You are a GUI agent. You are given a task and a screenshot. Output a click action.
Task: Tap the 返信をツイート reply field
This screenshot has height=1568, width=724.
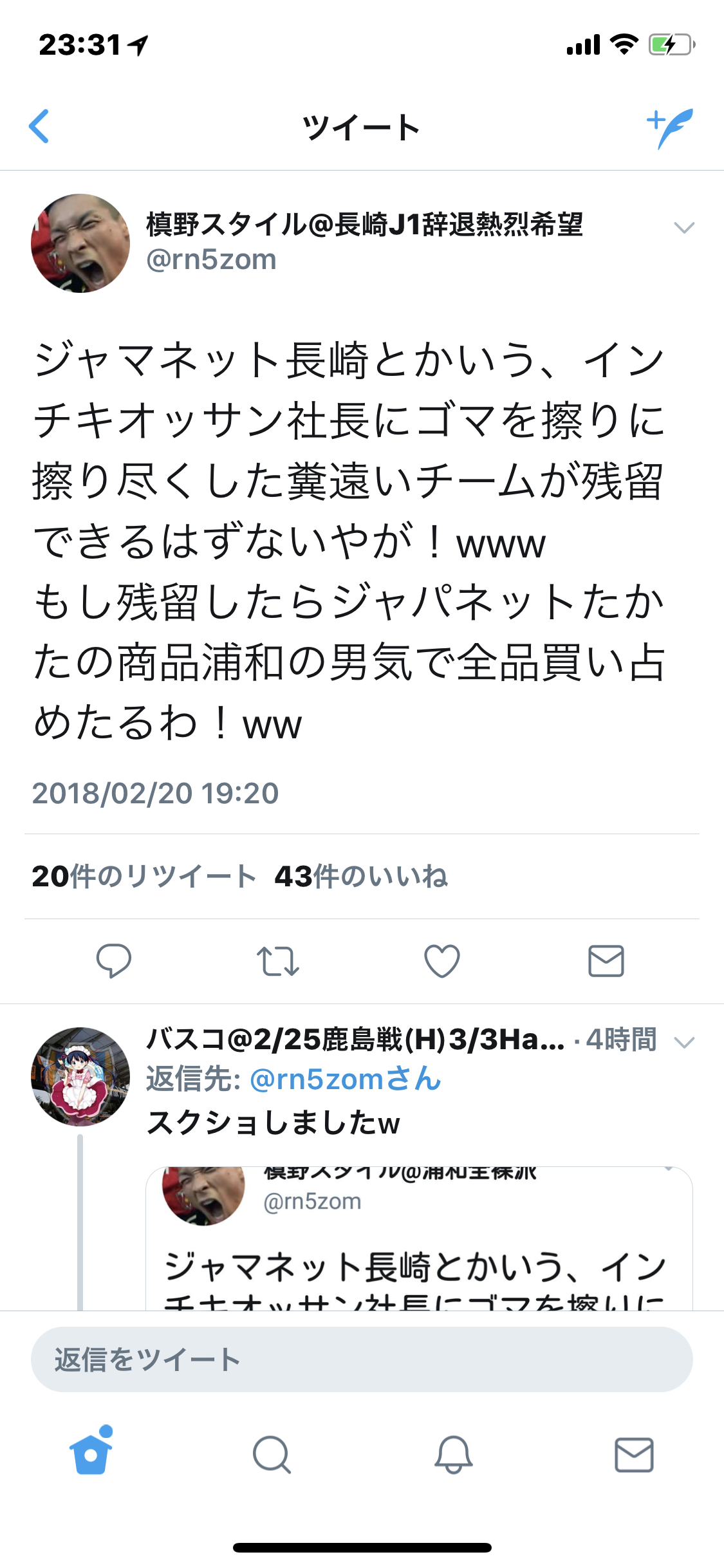tap(362, 1359)
